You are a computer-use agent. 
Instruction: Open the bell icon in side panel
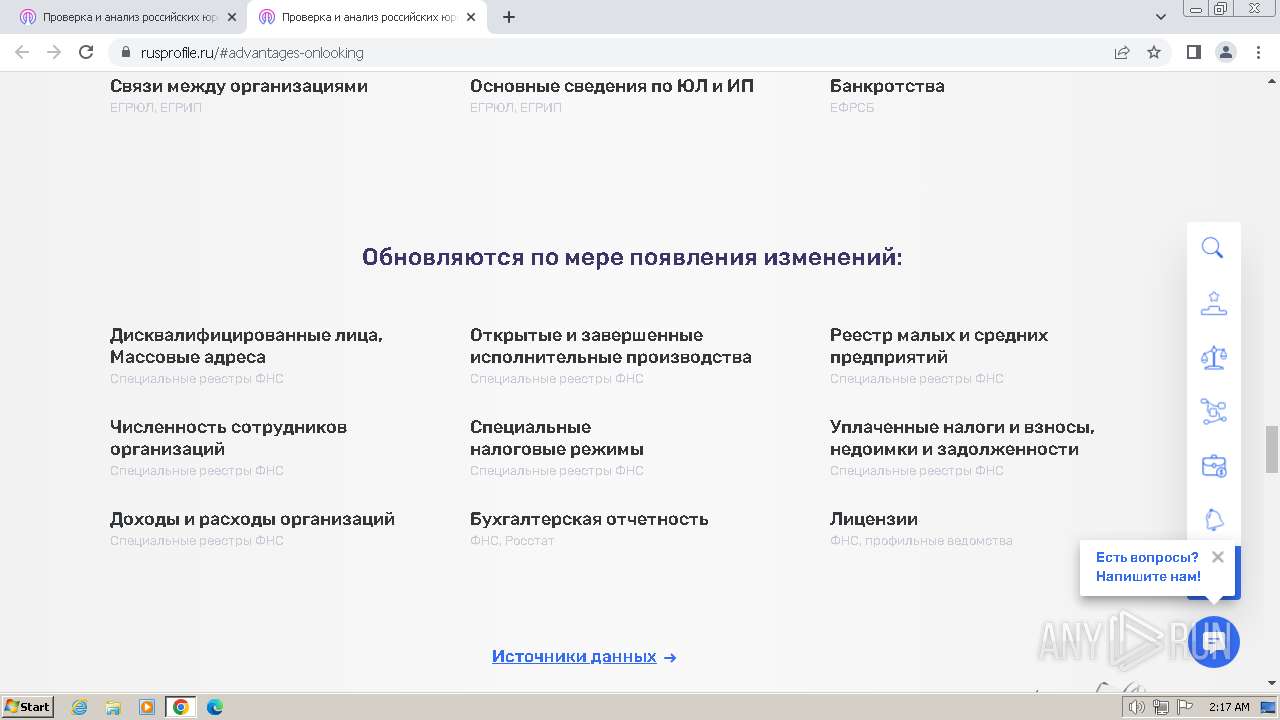coord(1213,519)
